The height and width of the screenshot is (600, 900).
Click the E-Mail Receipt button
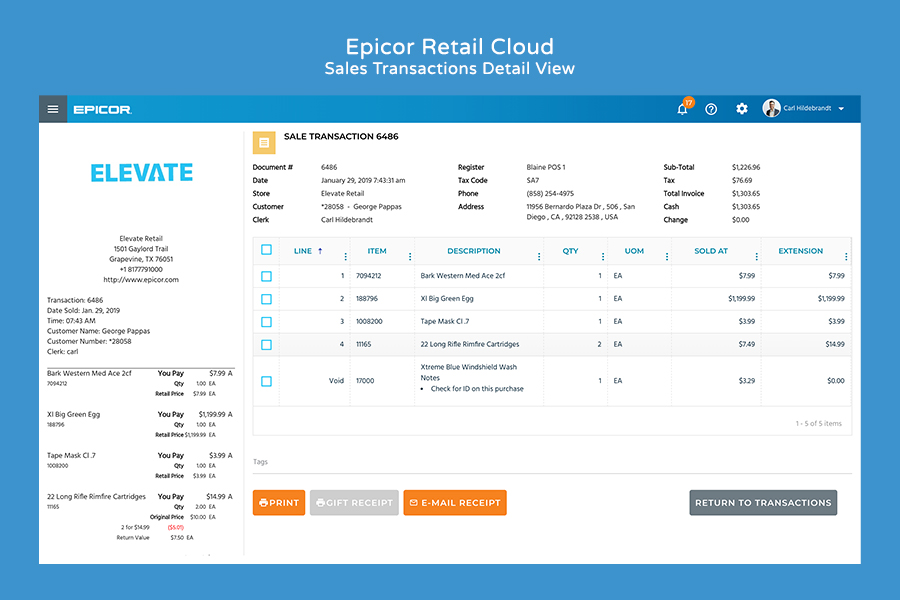point(455,503)
